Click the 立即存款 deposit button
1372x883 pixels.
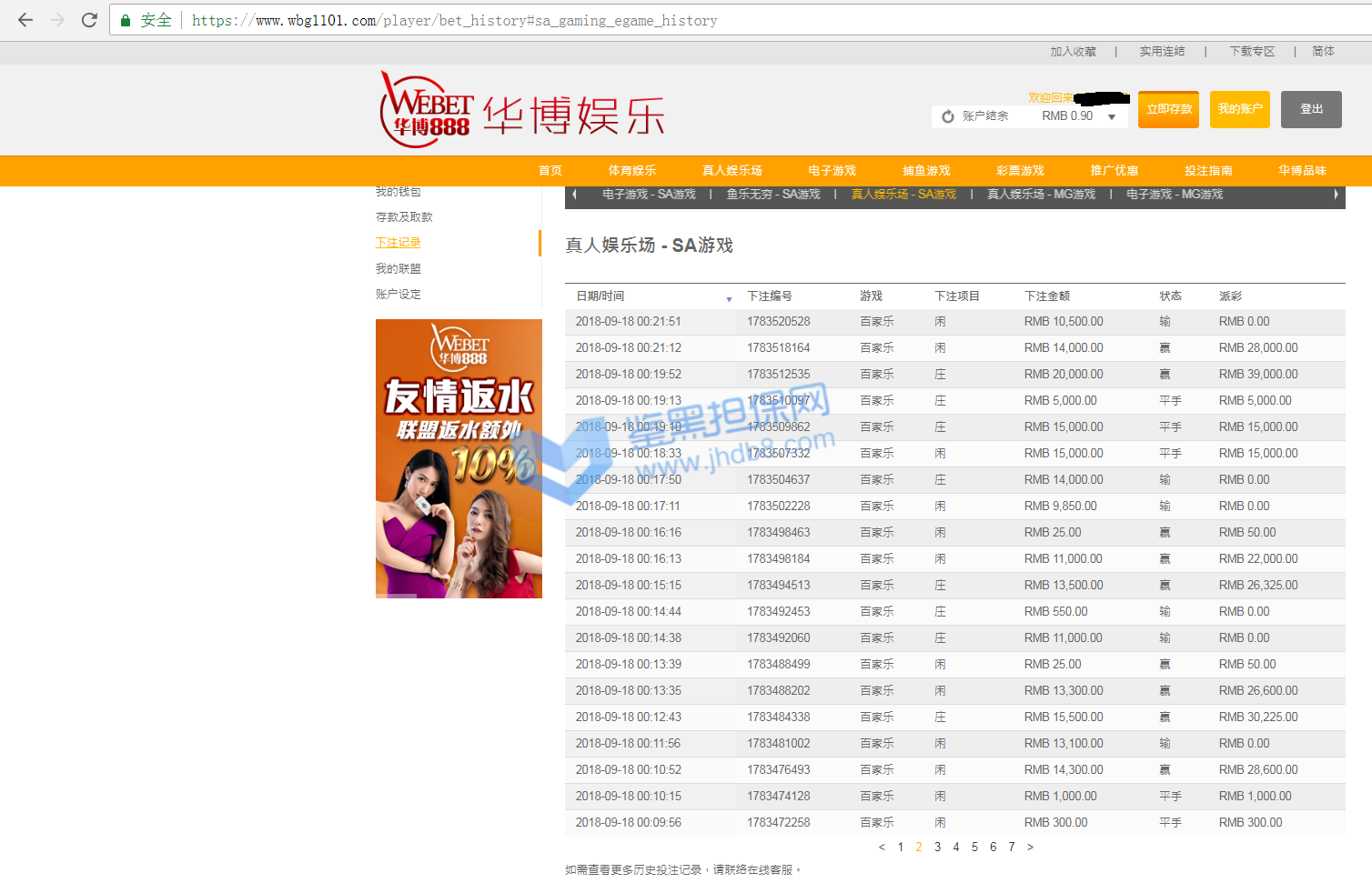(1168, 109)
